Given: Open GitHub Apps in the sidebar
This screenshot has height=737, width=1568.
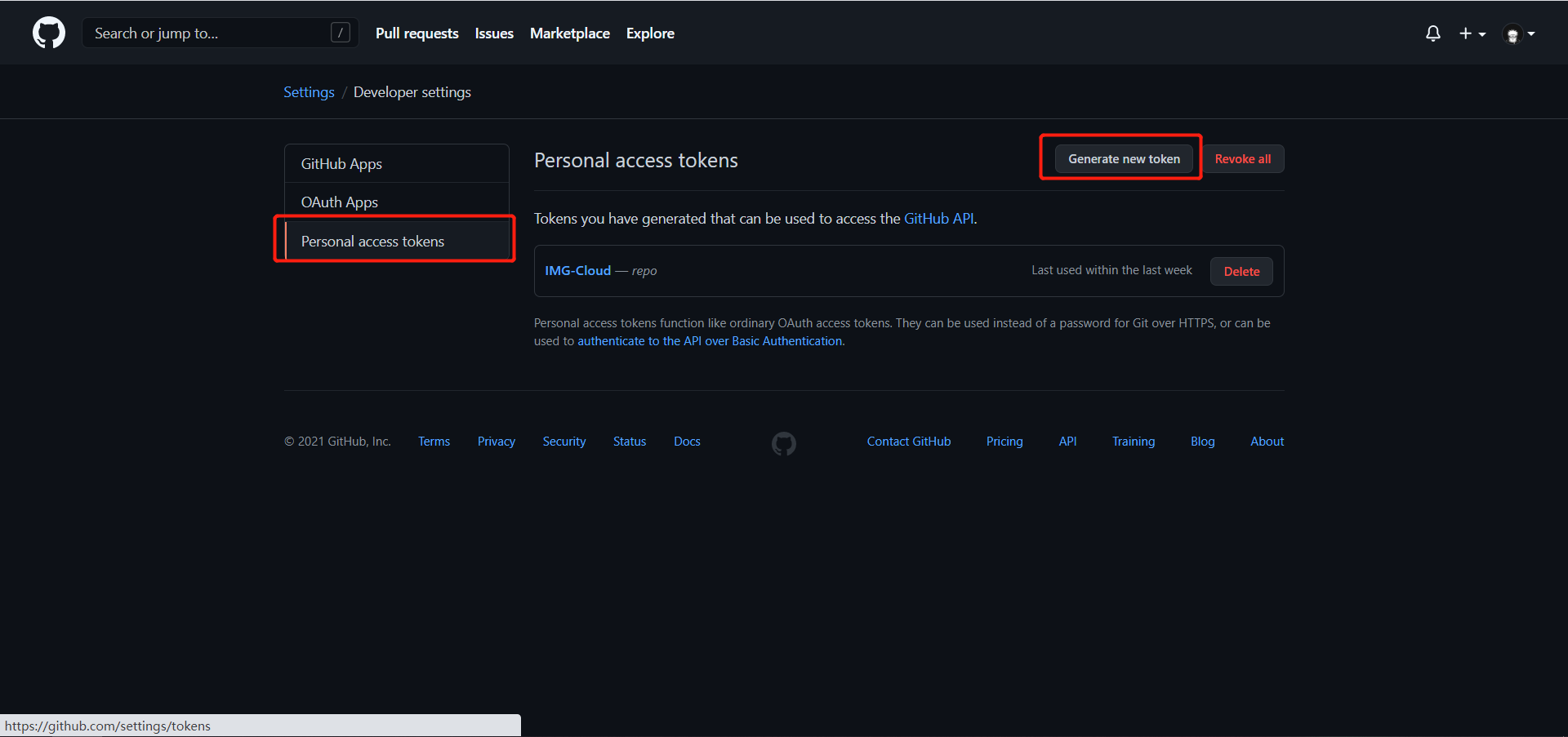Looking at the screenshot, I should pos(397,163).
